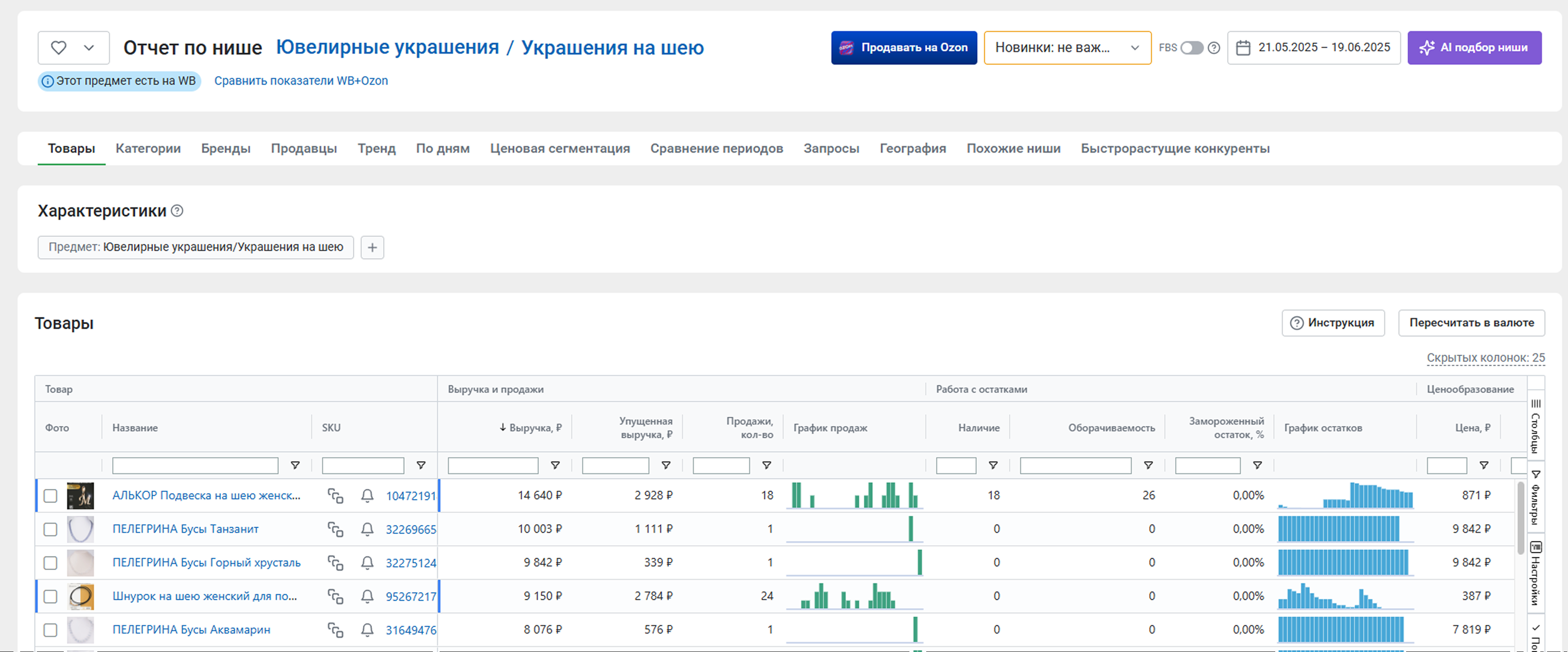Image resolution: width=1568 pixels, height=652 pixels.
Task: Check the ПЕЛЕГРИНА Бусы Танзанит checkbox
Action: 50,529
